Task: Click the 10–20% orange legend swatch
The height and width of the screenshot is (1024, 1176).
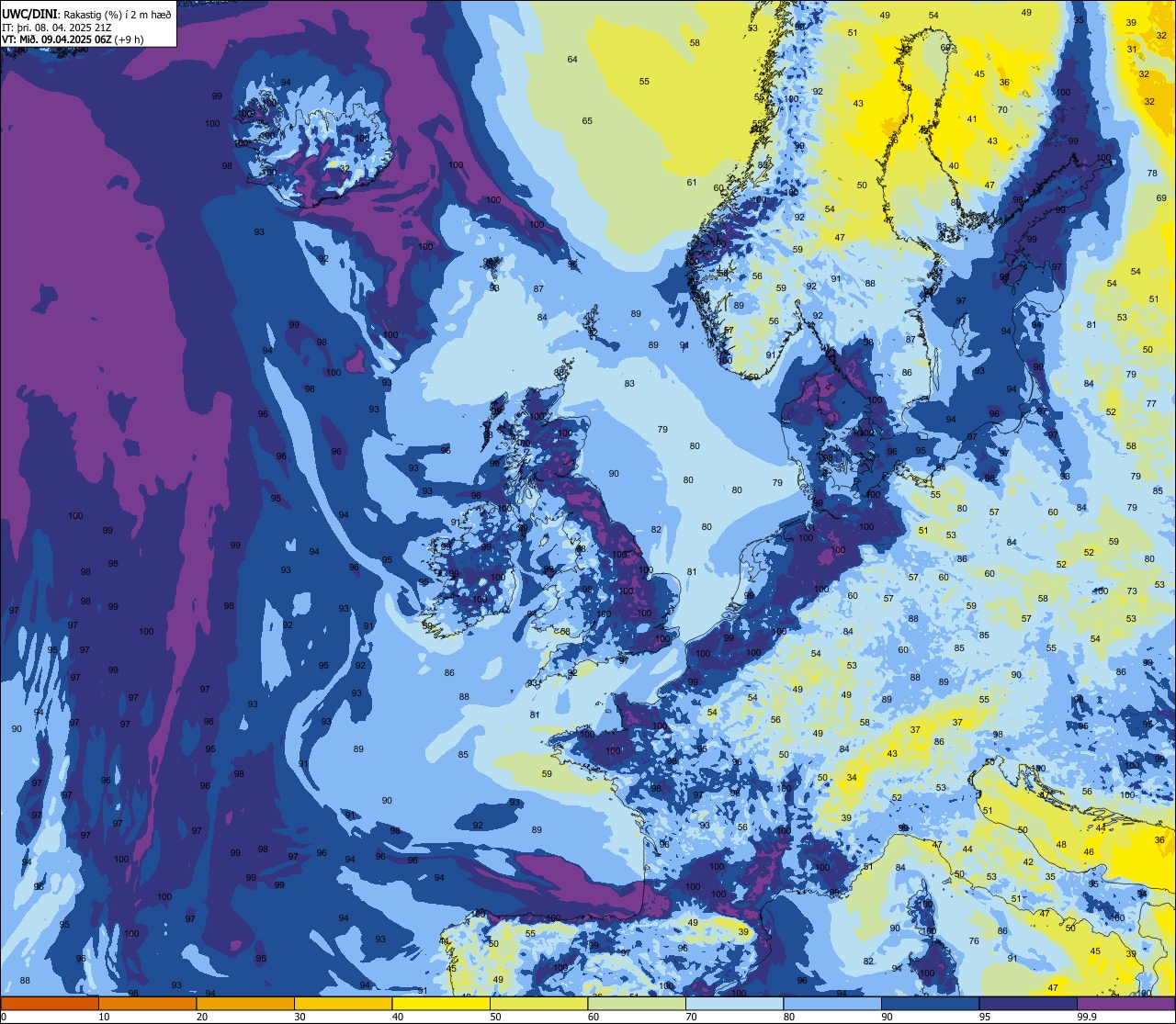Action: coord(147,1003)
